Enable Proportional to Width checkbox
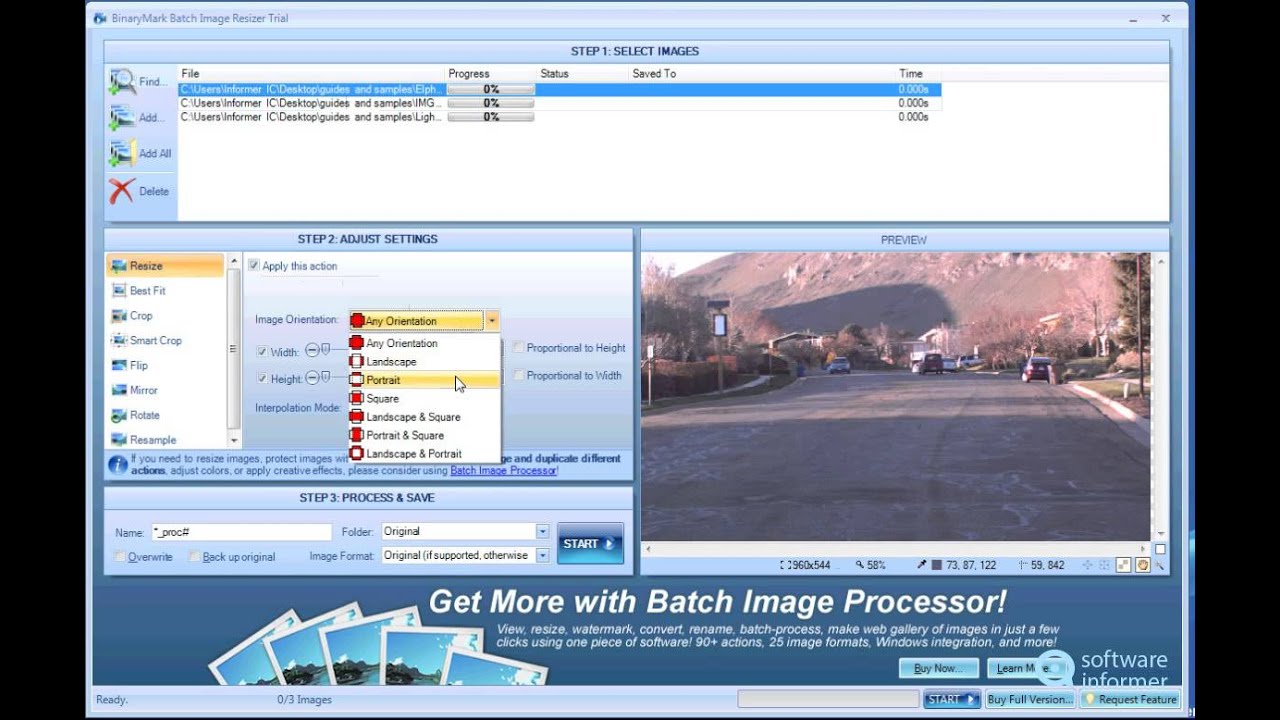The image size is (1280, 720). [x=518, y=375]
